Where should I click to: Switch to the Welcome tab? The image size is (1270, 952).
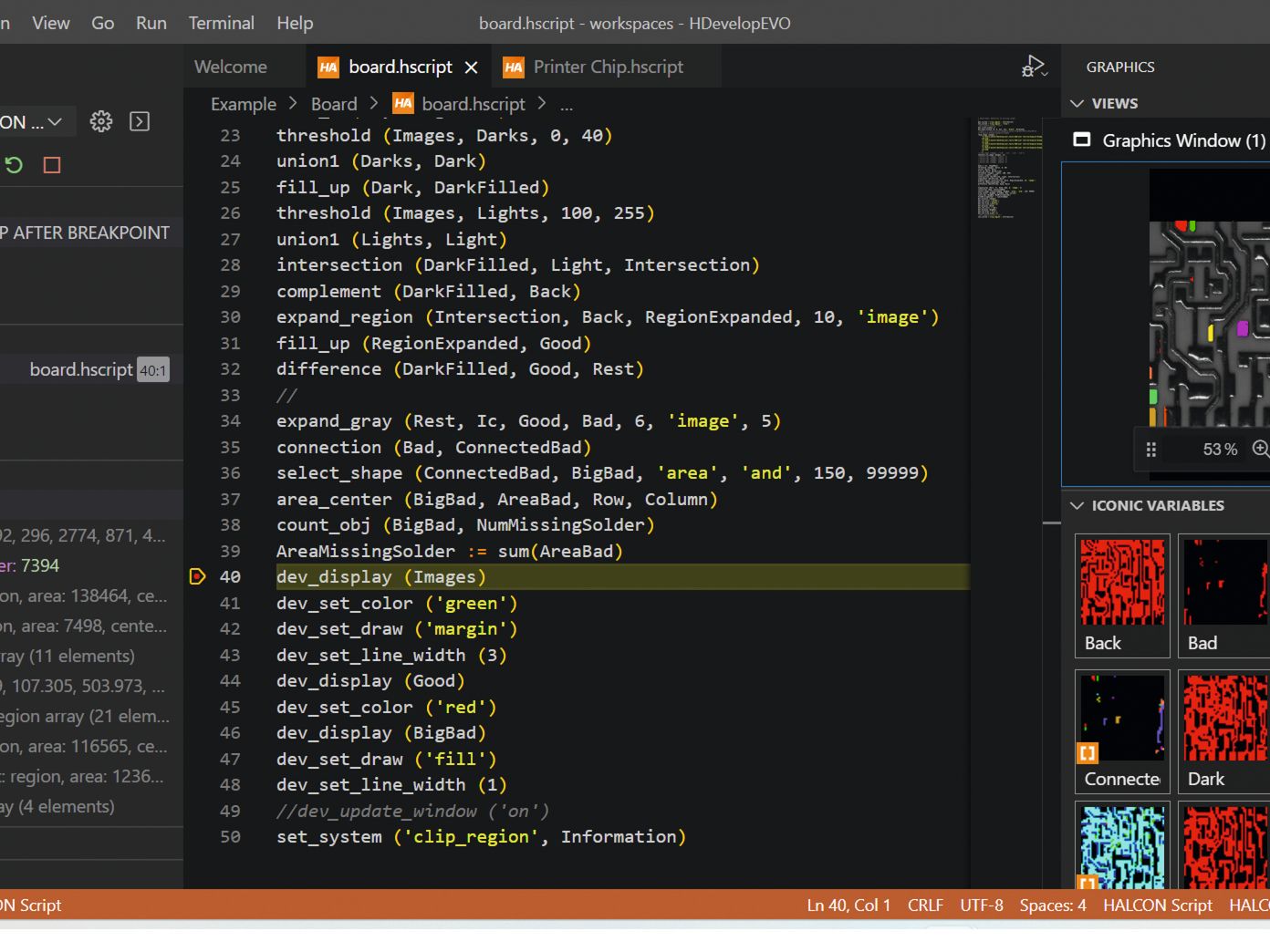coord(231,67)
